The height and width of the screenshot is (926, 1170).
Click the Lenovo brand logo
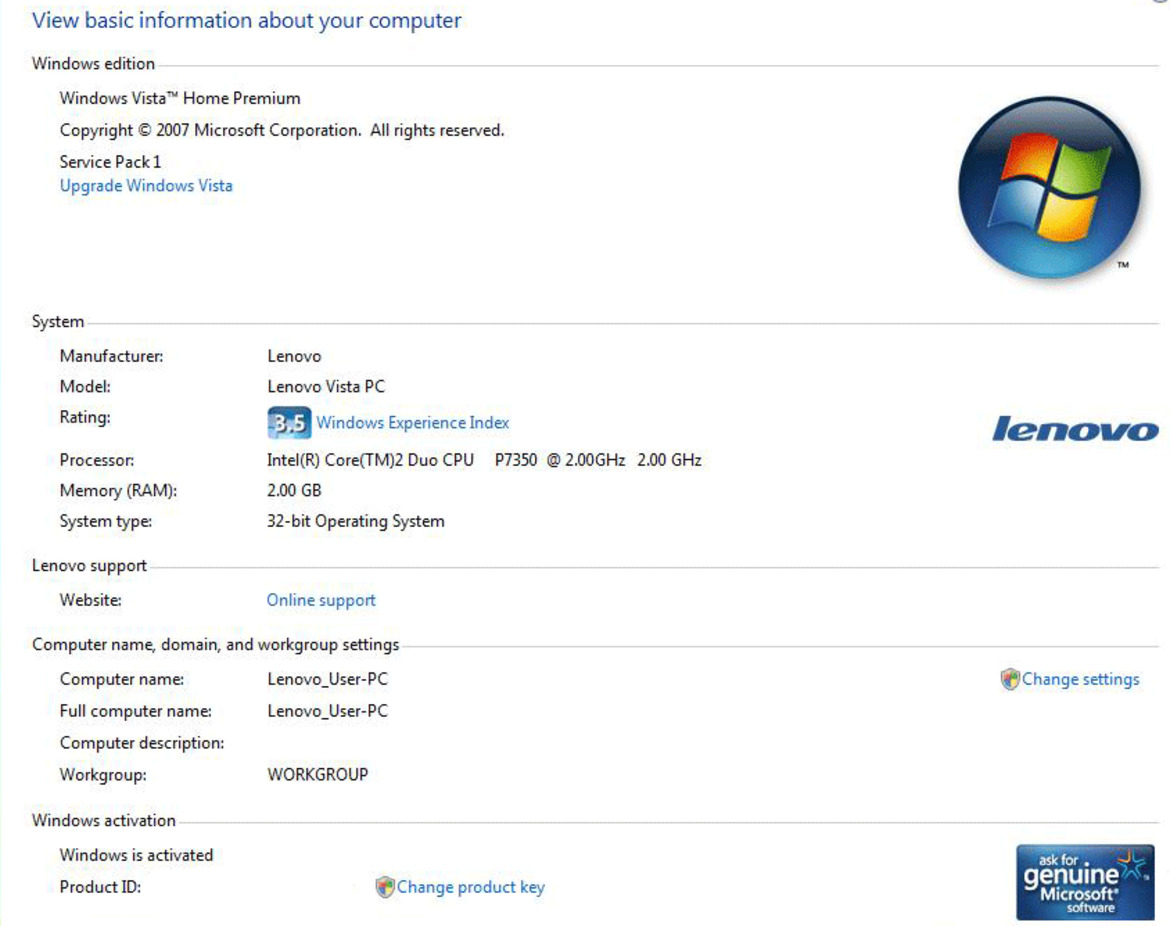1075,428
